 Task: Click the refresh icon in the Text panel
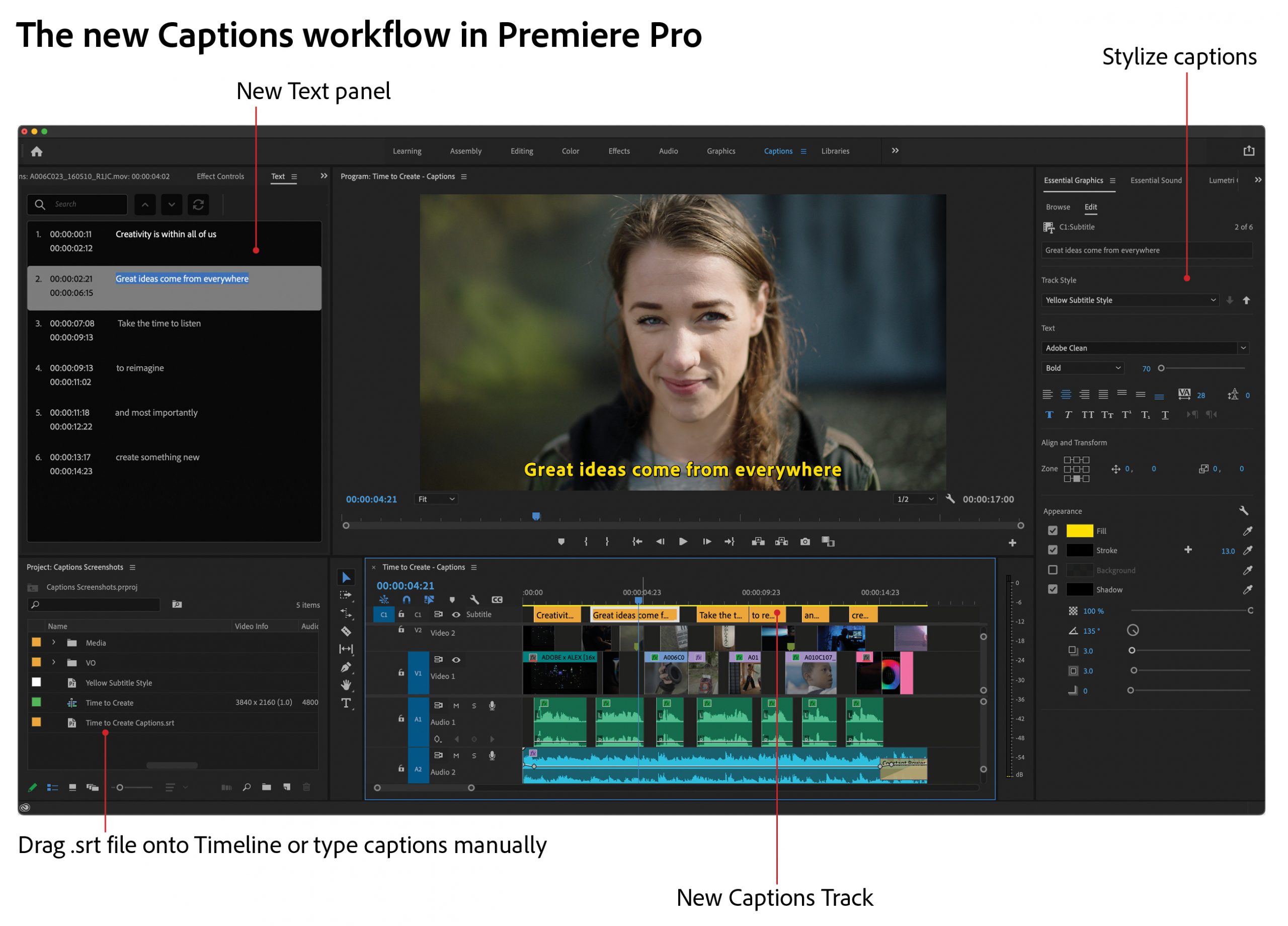[198, 204]
